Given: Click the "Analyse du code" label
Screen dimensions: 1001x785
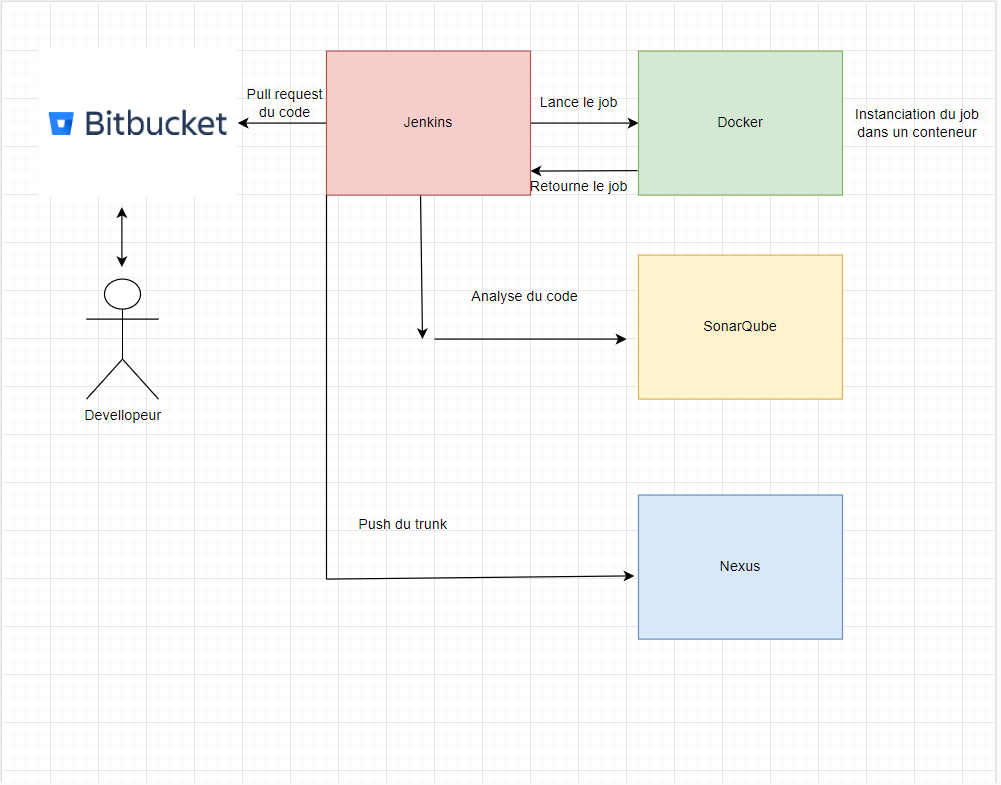Looking at the screenshot, I should point(524,296).
